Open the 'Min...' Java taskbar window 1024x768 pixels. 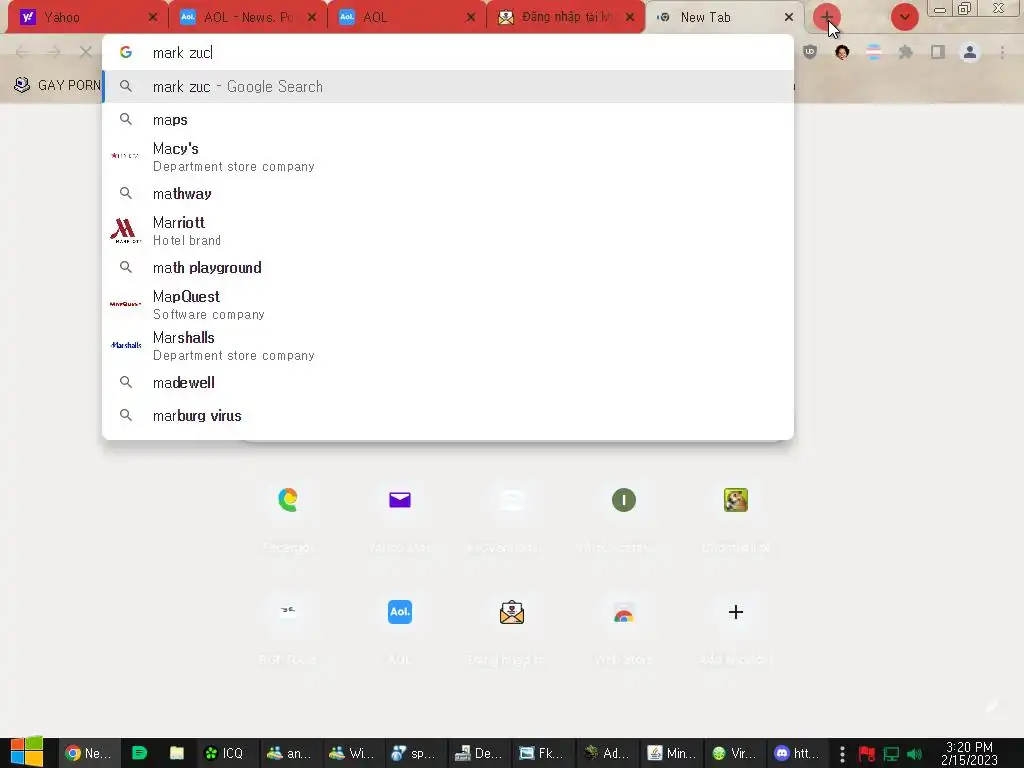tap(671, 754)
